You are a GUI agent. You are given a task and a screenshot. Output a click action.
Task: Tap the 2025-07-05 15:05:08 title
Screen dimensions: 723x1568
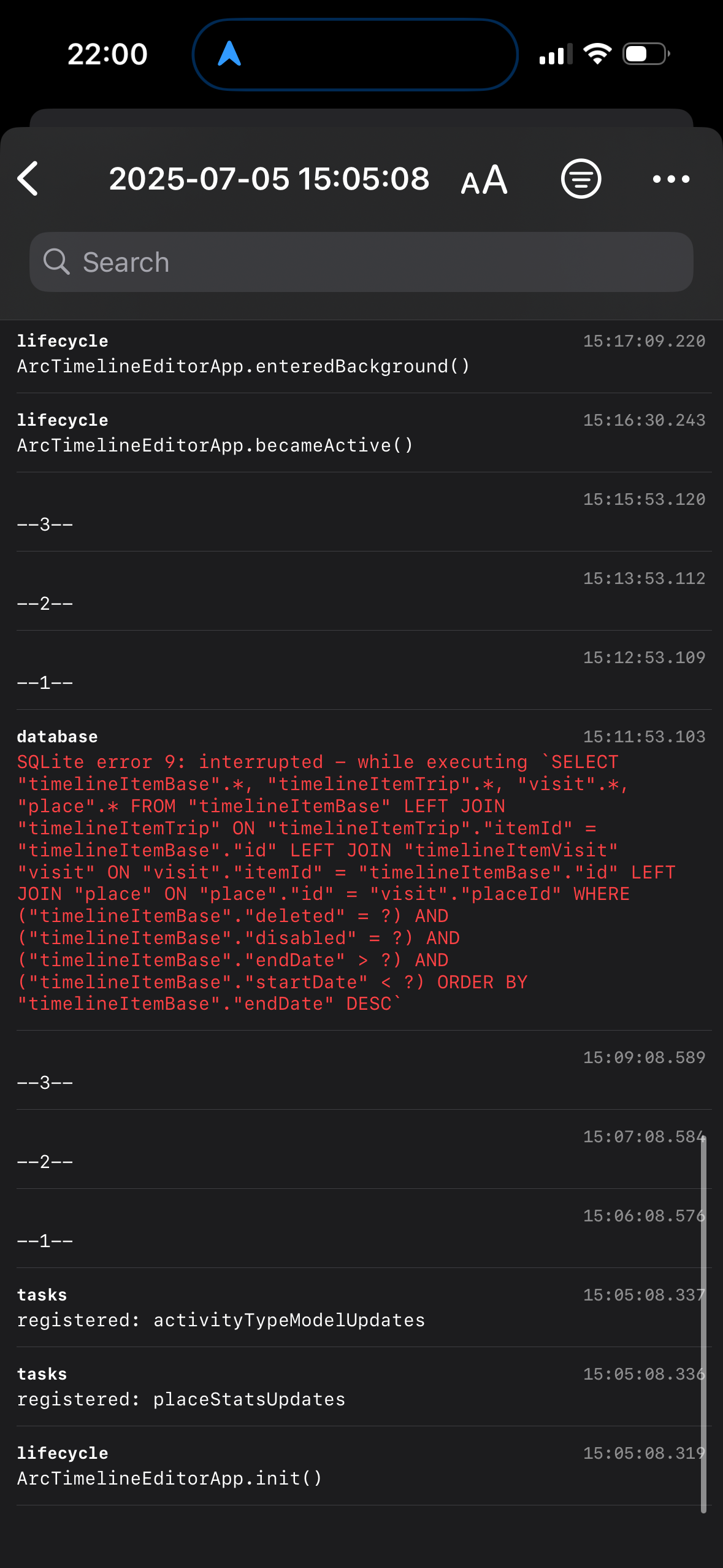tap(269, 179)
